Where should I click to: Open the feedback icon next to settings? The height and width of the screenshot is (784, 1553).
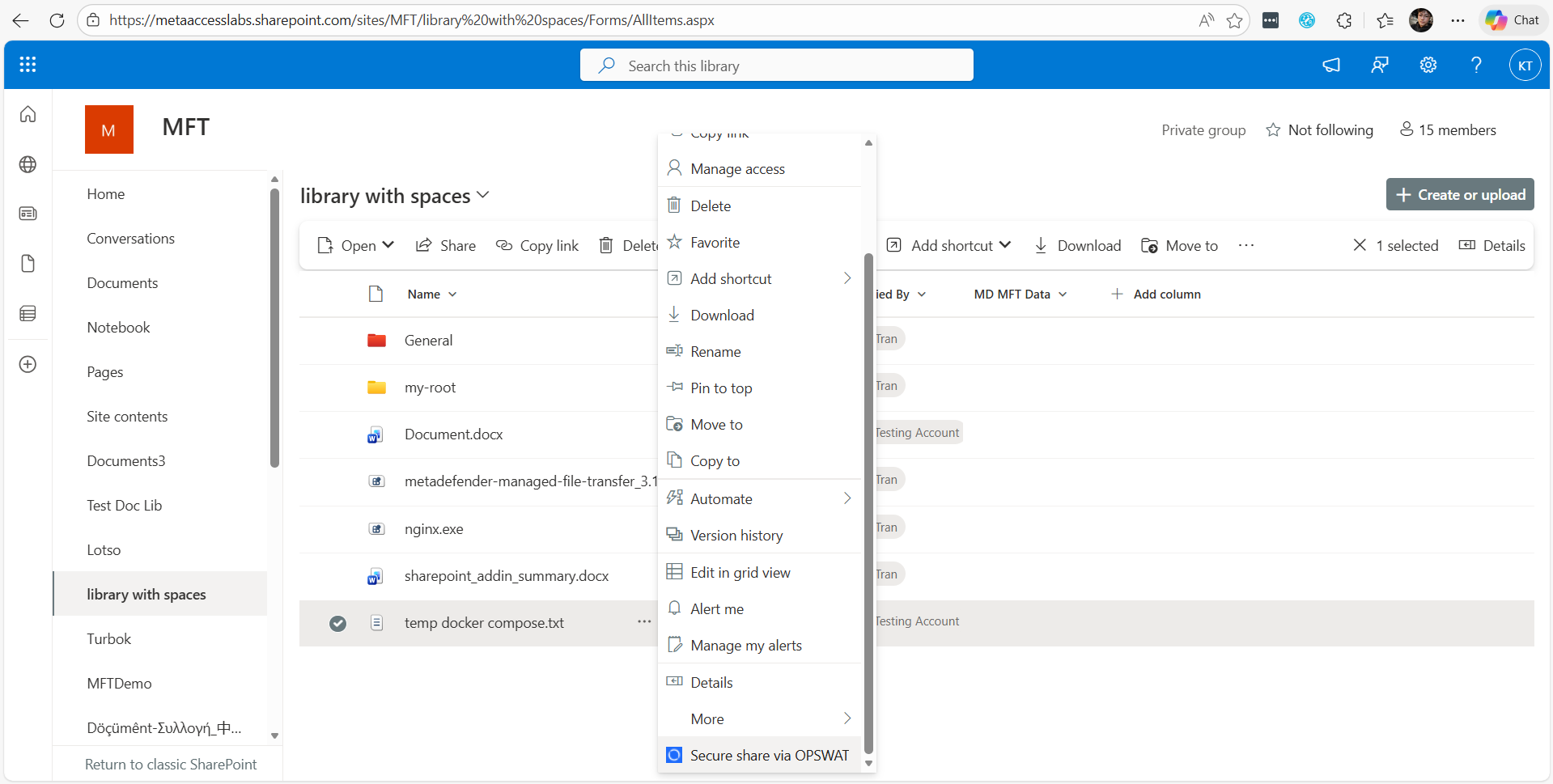click(1380, 65)
